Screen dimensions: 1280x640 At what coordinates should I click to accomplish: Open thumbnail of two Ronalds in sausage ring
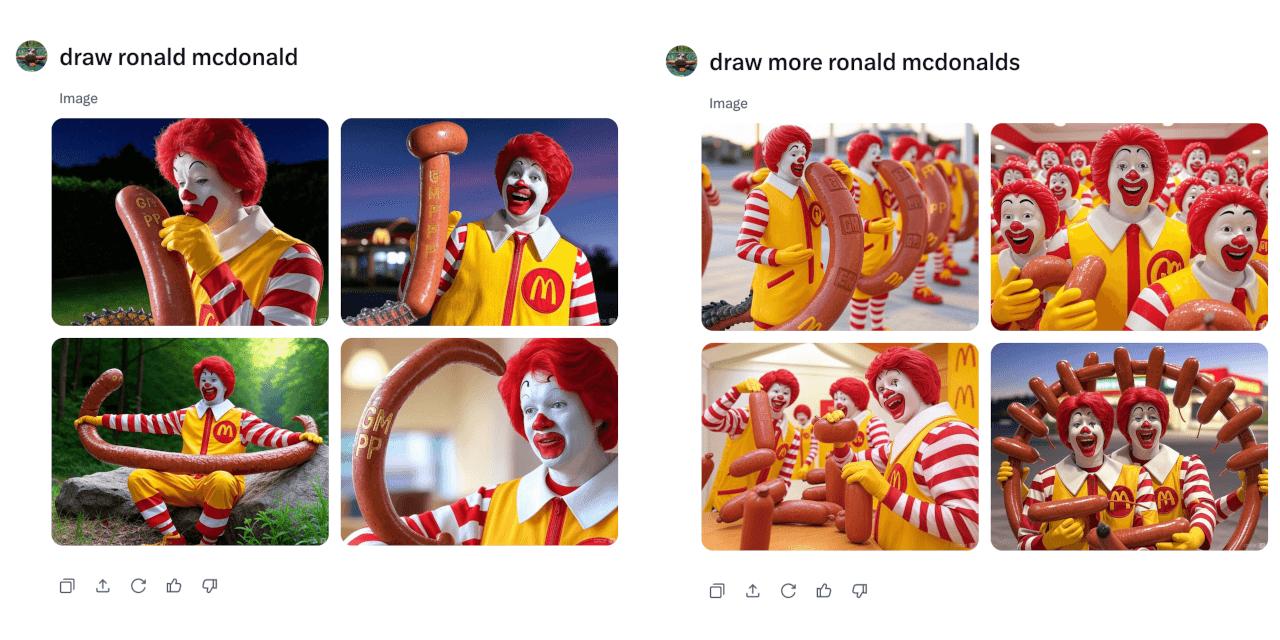click(1129, 447)
